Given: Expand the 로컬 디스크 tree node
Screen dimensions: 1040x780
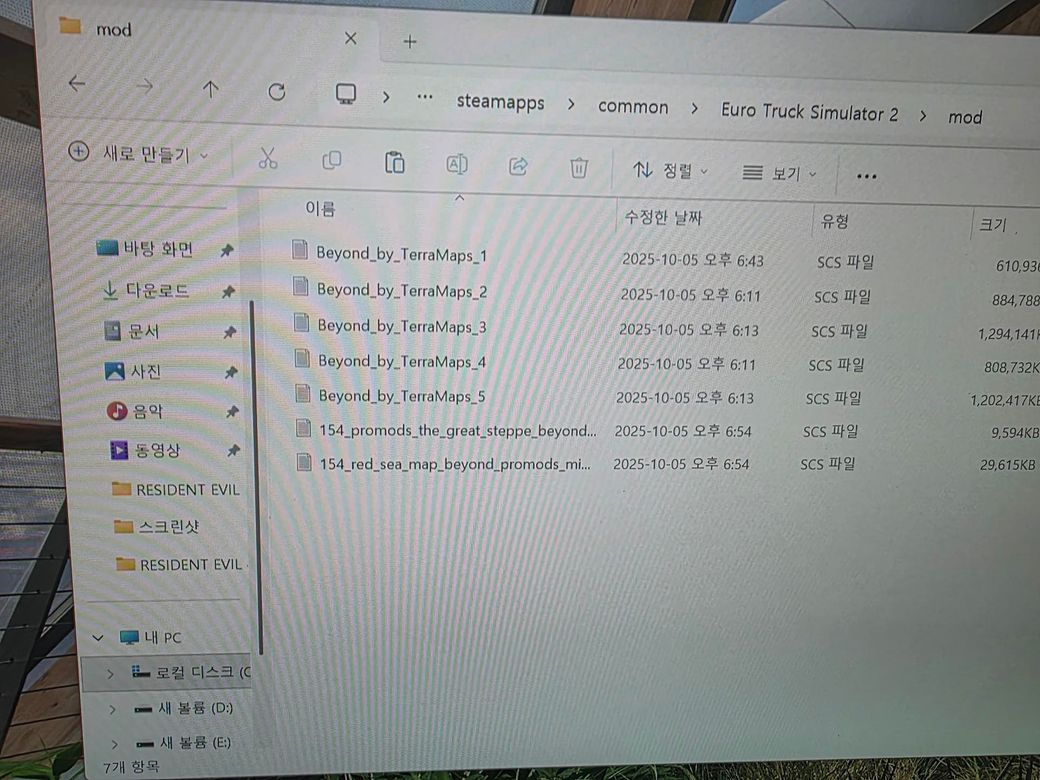Looking at the screenshot, I should click(110, 673).
